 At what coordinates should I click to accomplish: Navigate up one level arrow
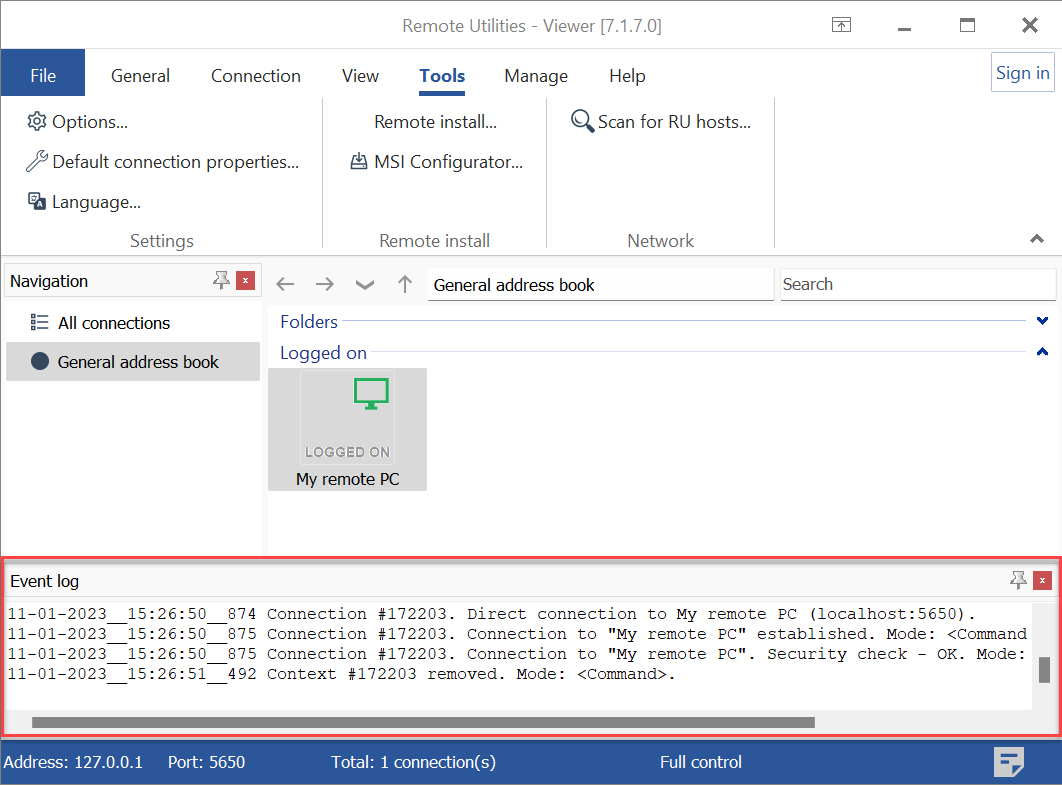tap(405, 284)
